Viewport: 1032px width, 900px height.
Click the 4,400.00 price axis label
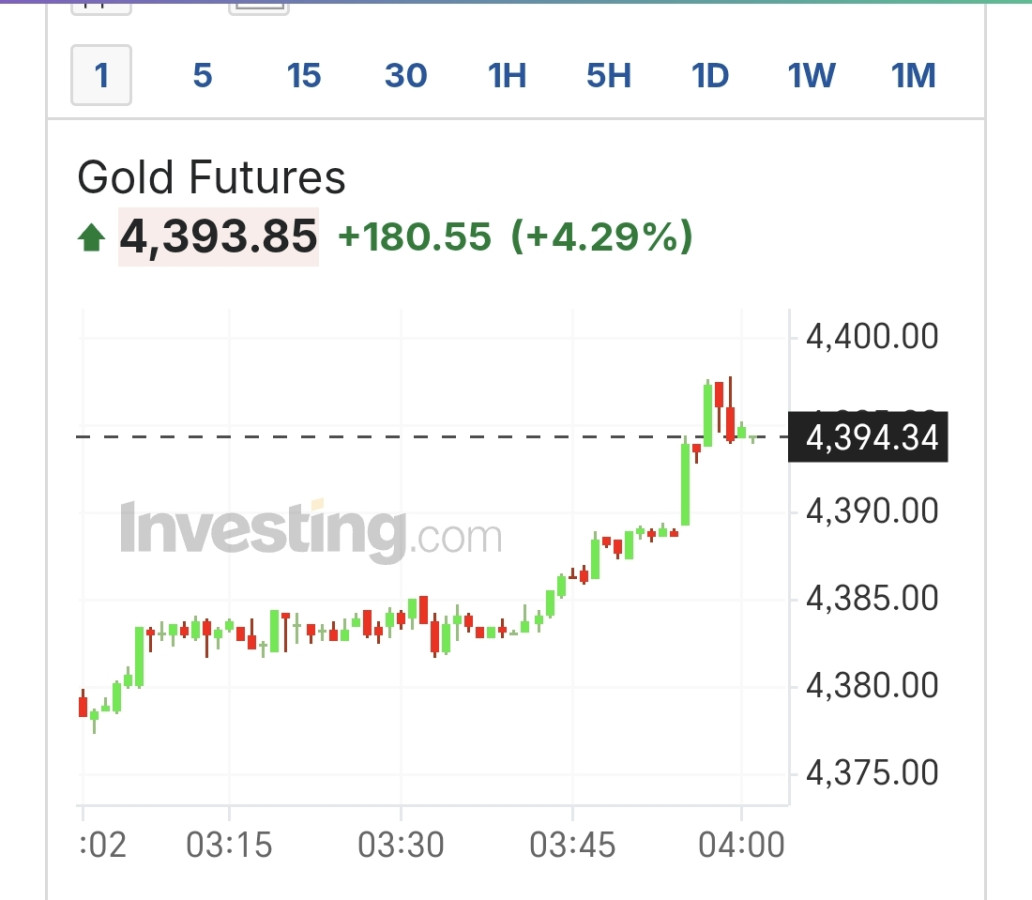tap(873, 336)
